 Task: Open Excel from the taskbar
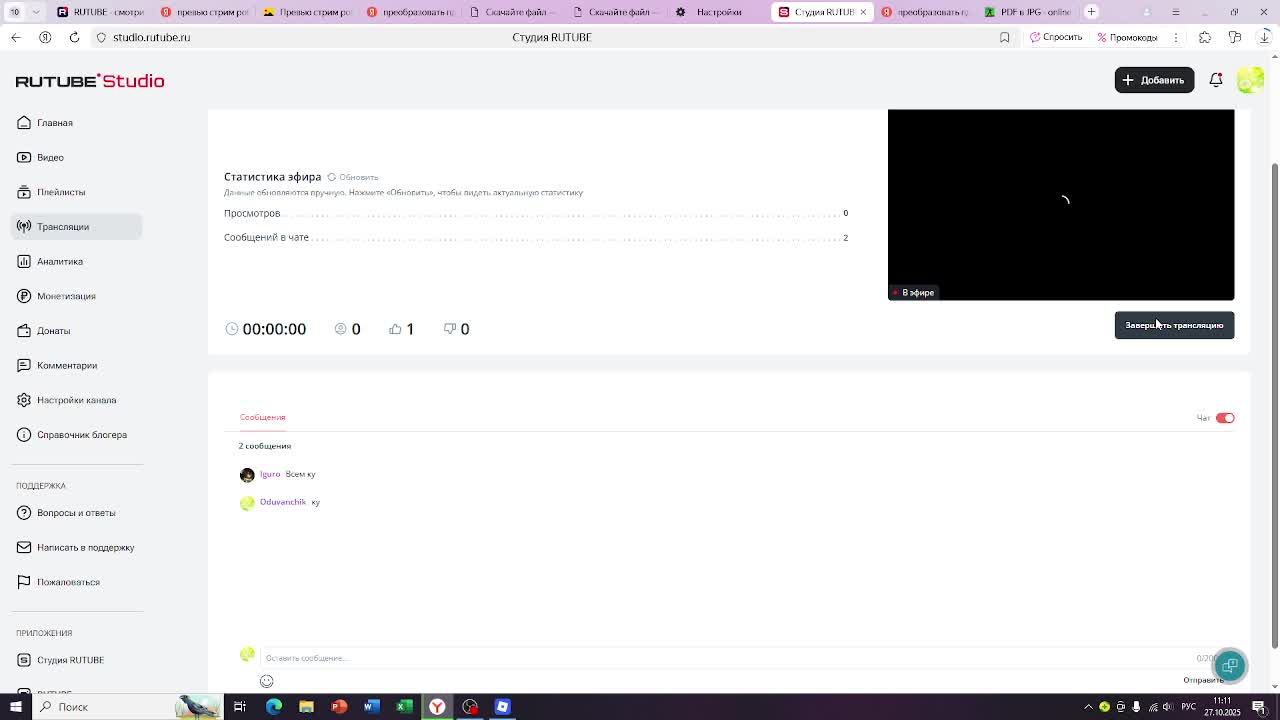tap(404, 707)
